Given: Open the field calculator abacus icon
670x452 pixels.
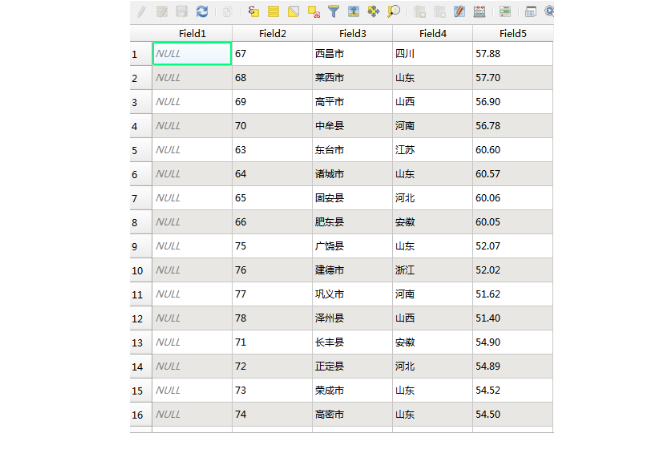Looking at the screenshot, I should (479, 12).
